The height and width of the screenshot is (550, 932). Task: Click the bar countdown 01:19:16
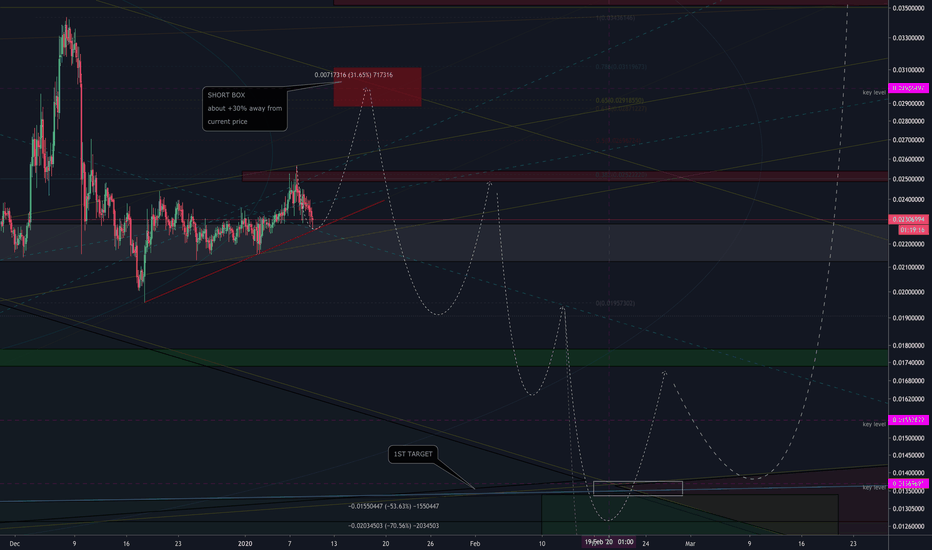pos(912,230)
